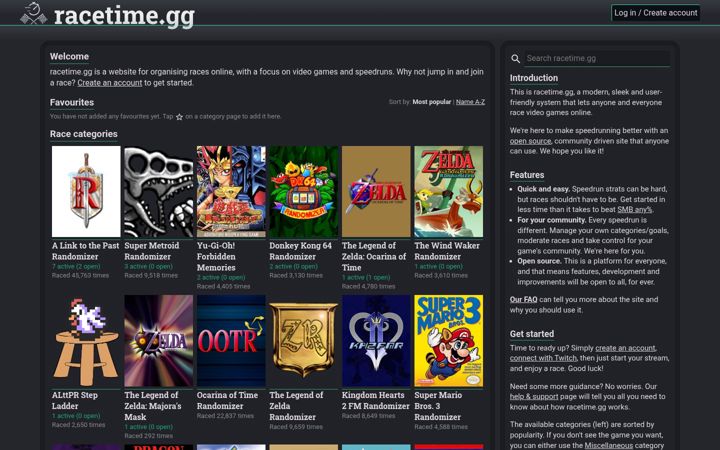Click 'Raced 3,610 times' text
This screenshot has width=720, height=450.
coord(441,276)
